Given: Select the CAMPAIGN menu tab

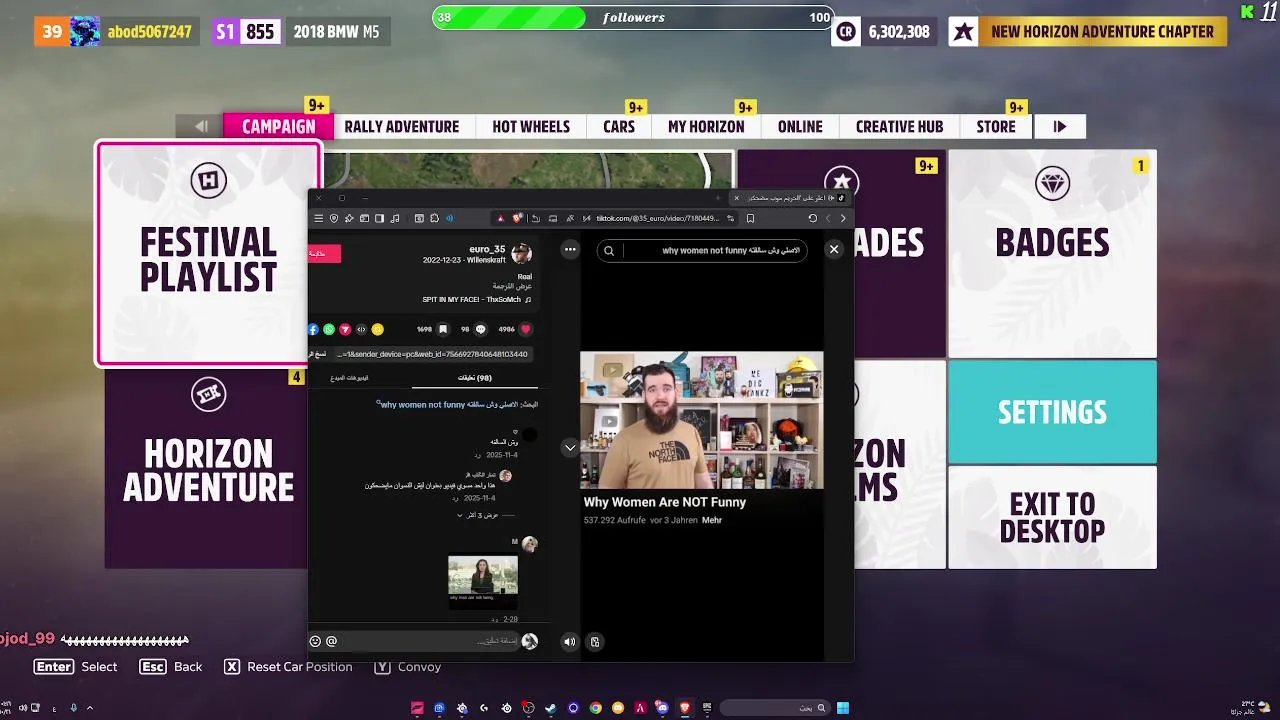Looking at the screenshot, I should (278, 127).
